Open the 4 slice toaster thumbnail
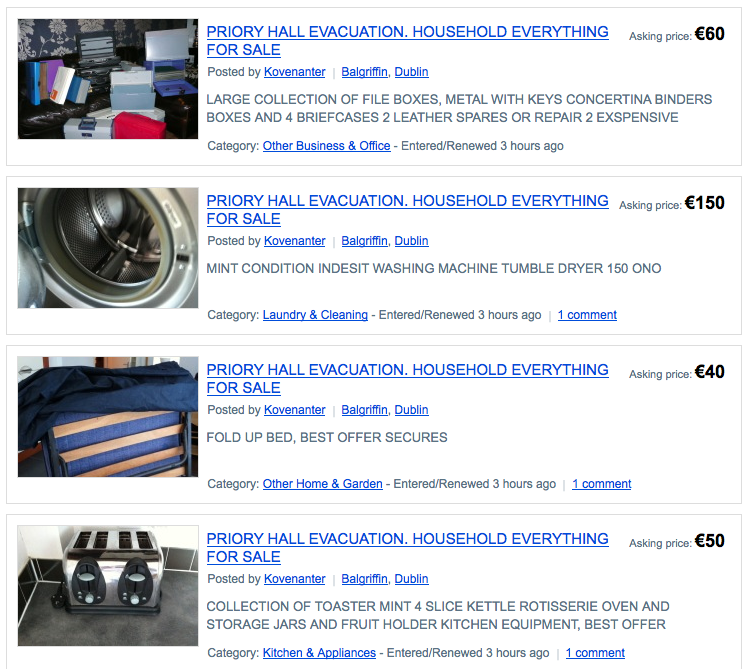The height and width of the screenshot is (669, 755). coord(108,586)
